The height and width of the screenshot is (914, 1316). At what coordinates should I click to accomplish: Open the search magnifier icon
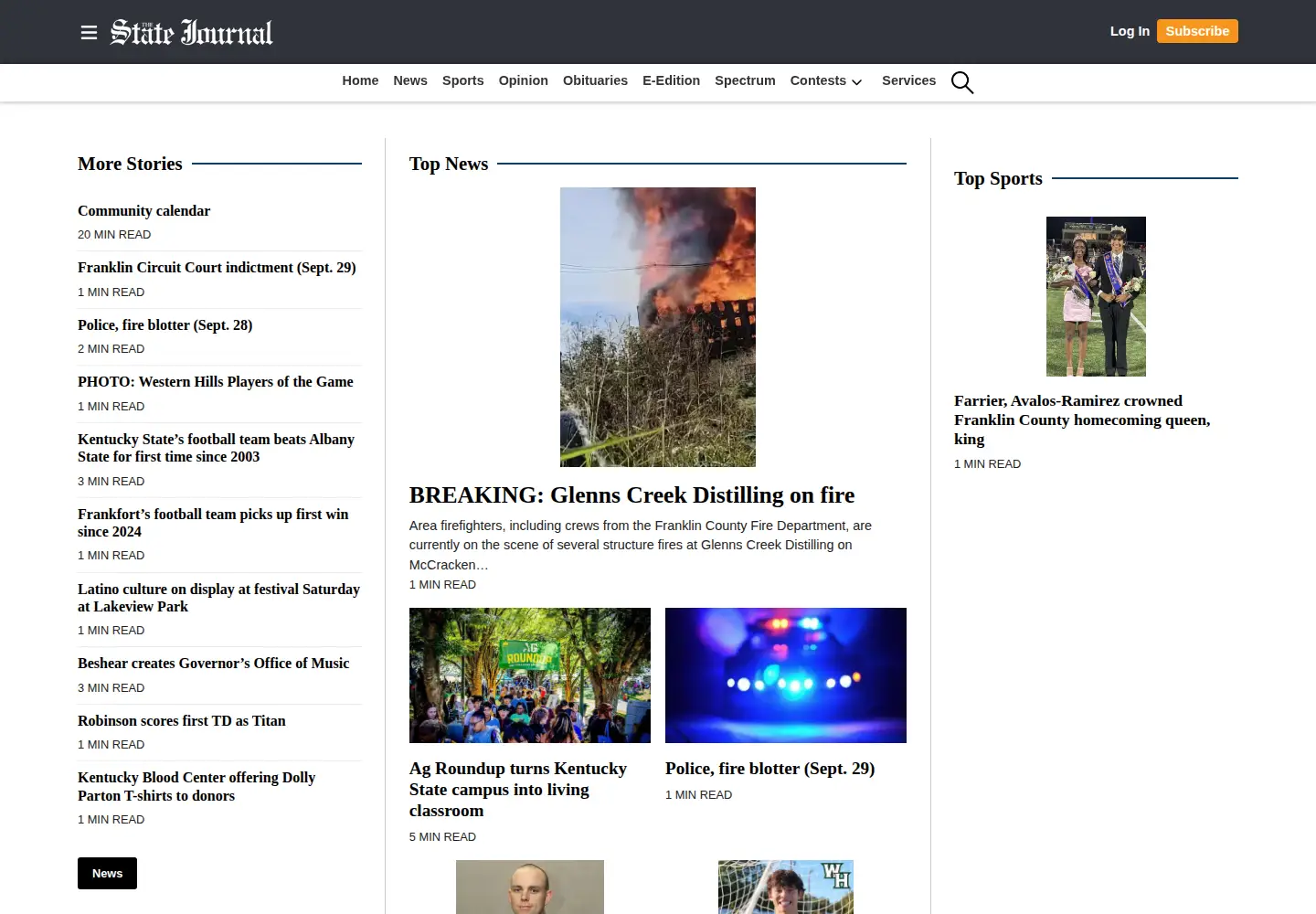[962, 82]
